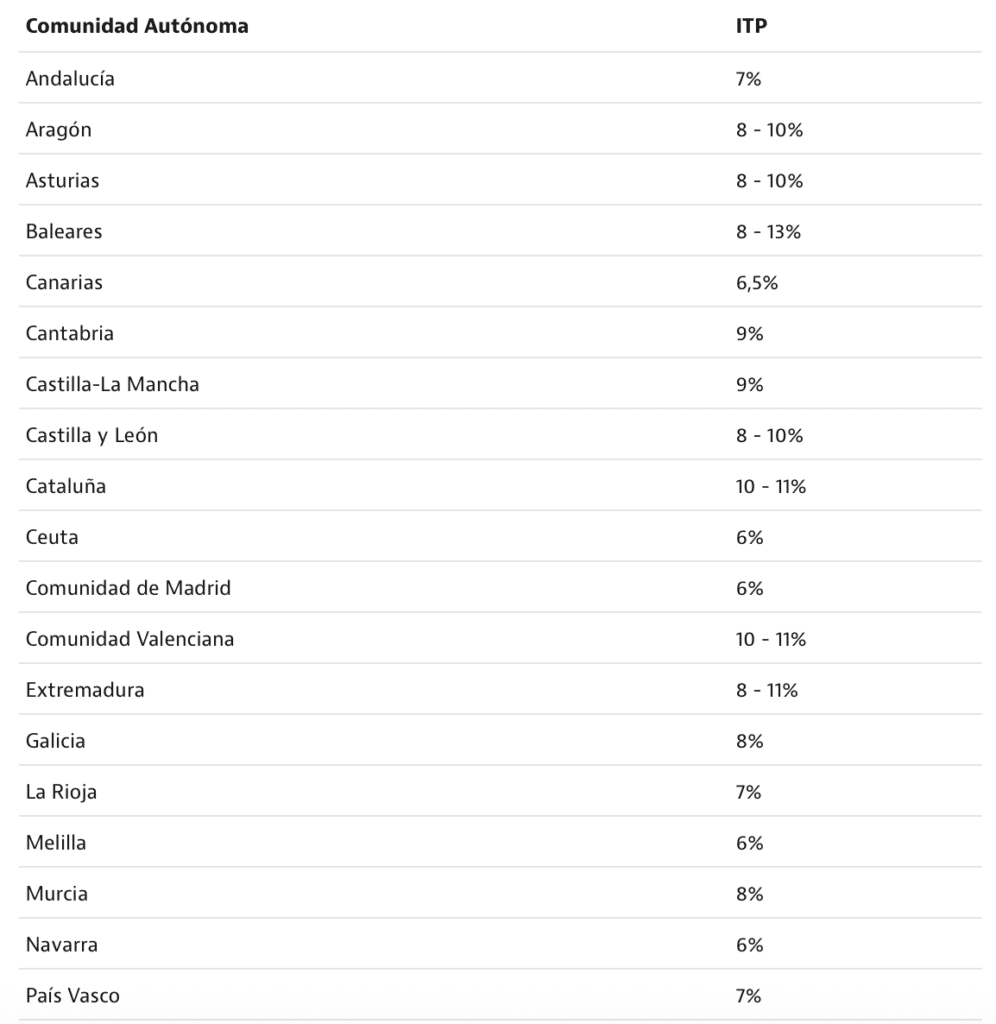The width and height of the screenshot is (996, 1024).
Task: Click the Melilla region name
Action: [56, 843]
